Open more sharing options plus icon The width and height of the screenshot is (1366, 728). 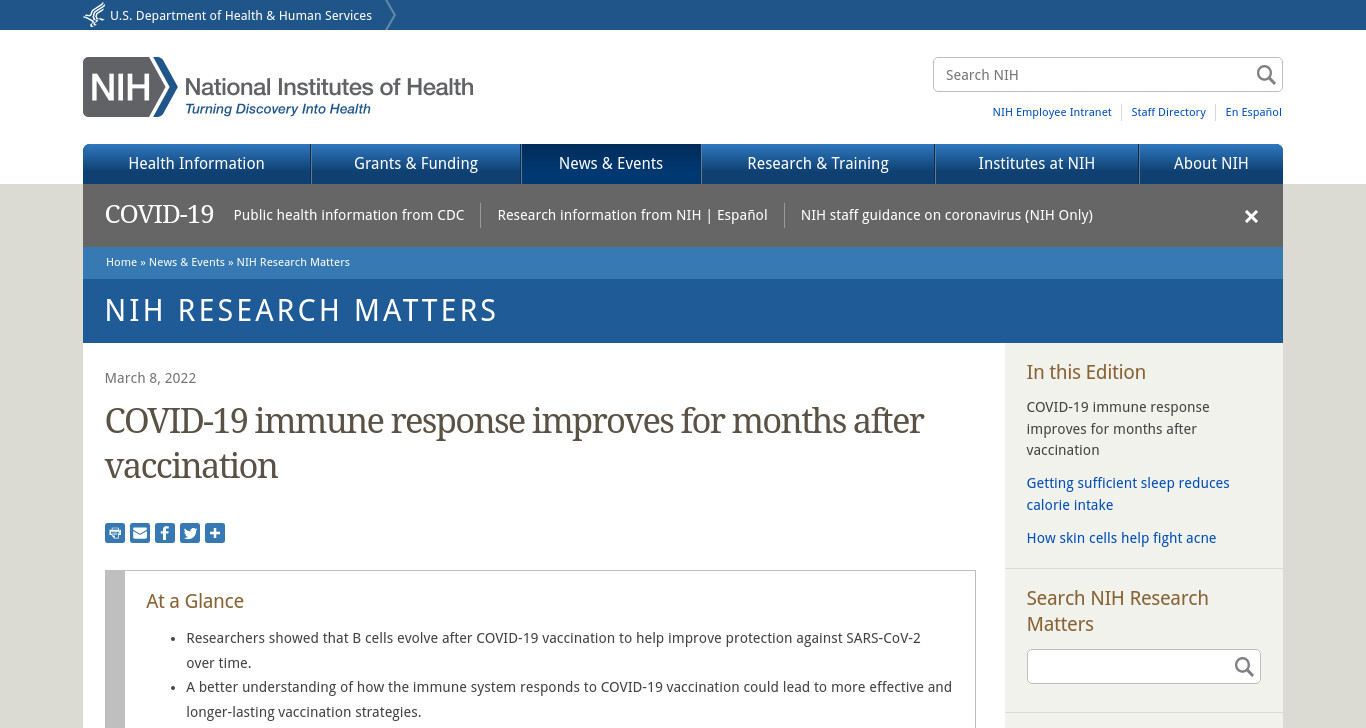click(x=215, y=533)
